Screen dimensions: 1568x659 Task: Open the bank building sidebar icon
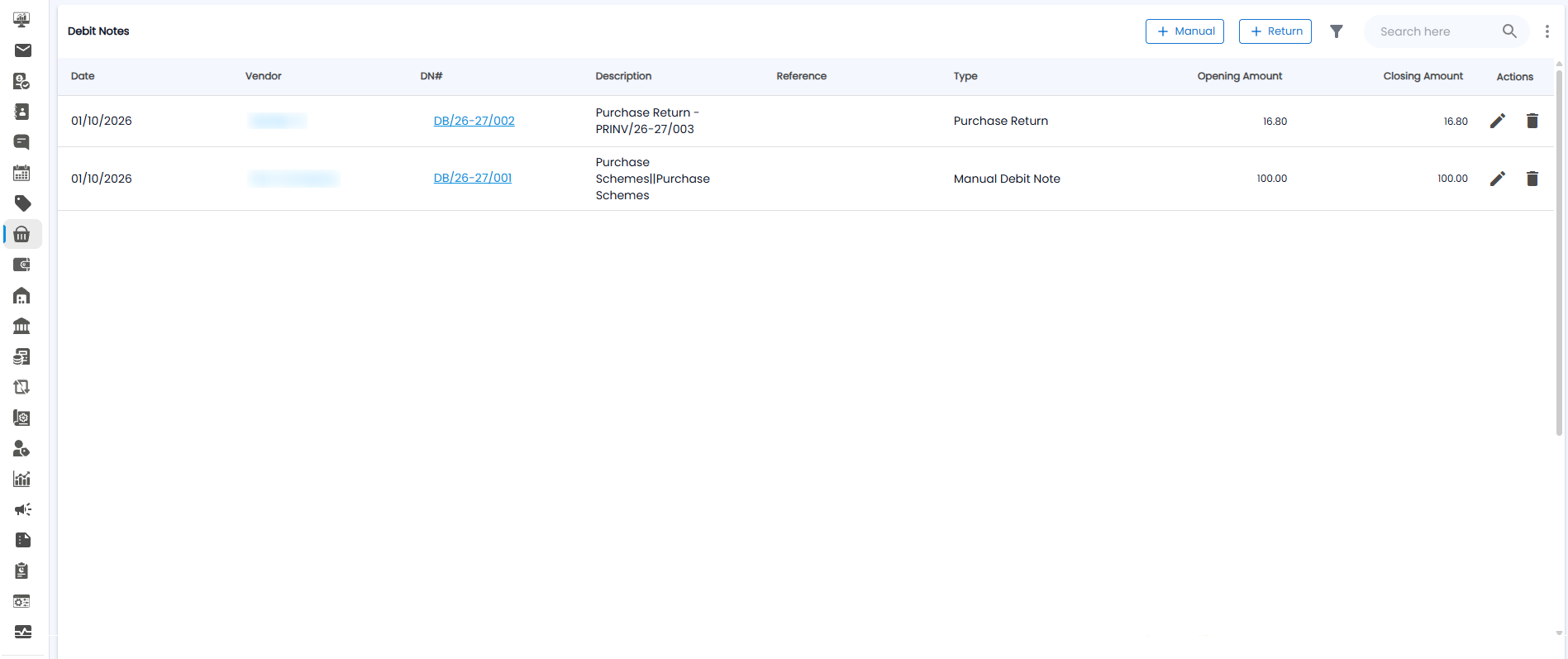click(22, 326)
